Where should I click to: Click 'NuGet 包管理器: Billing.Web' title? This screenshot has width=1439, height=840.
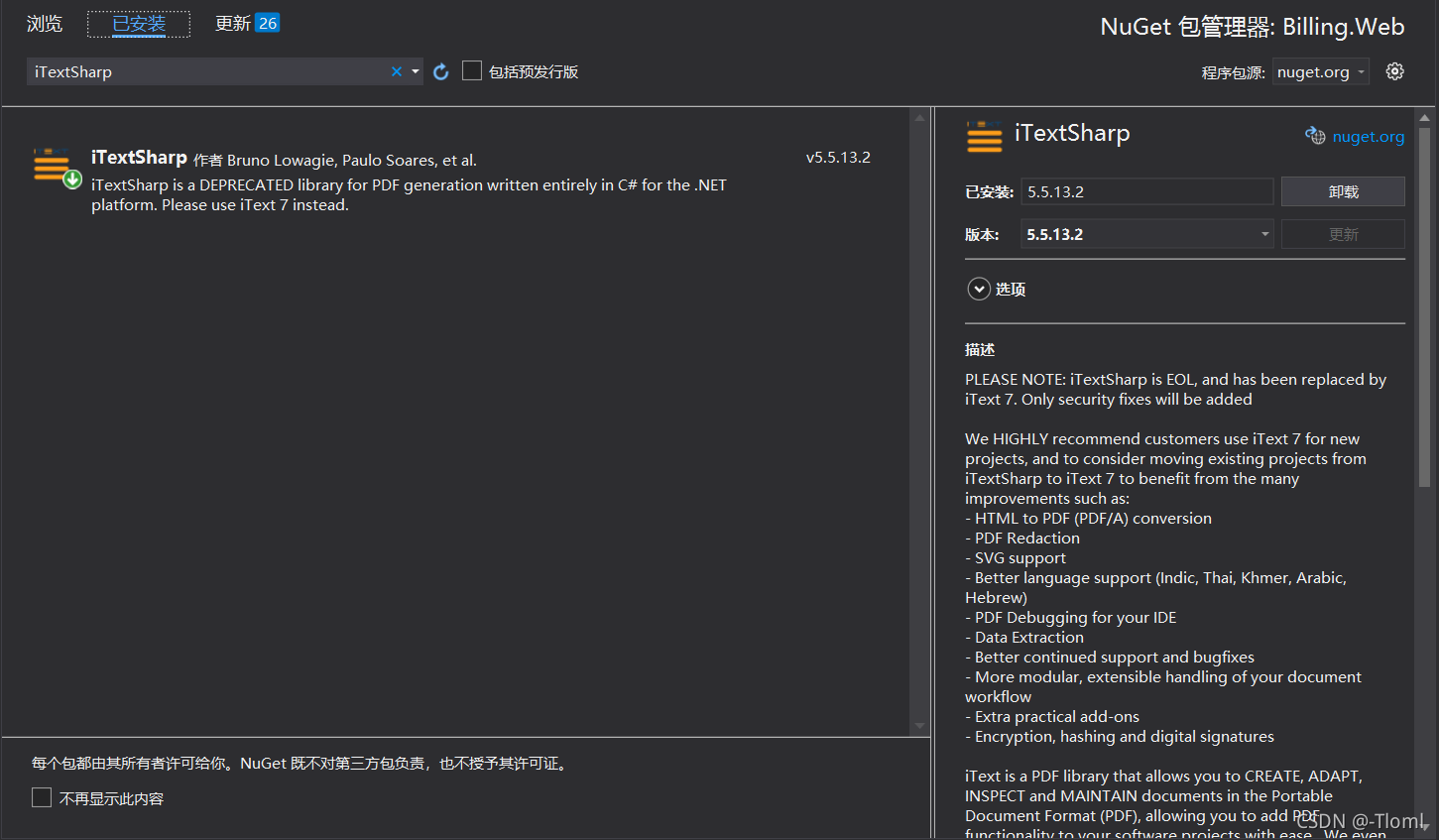[x=1253, y=27]
